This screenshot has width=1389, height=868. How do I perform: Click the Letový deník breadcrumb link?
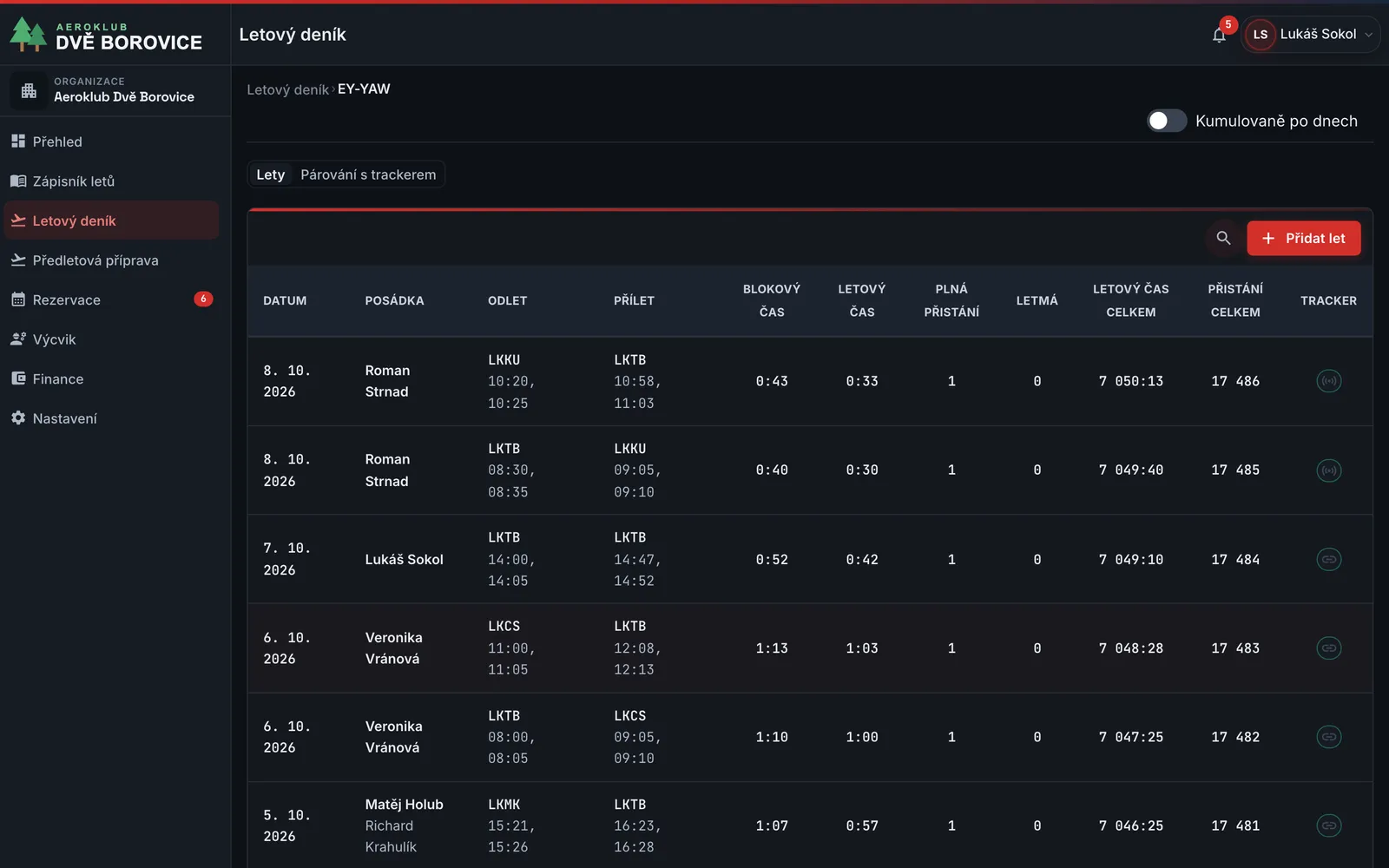[x=287, y=89]
